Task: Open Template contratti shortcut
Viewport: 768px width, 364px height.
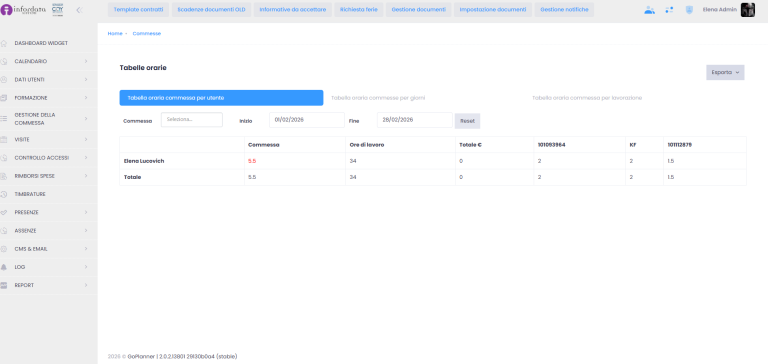Action: point(139,10)
